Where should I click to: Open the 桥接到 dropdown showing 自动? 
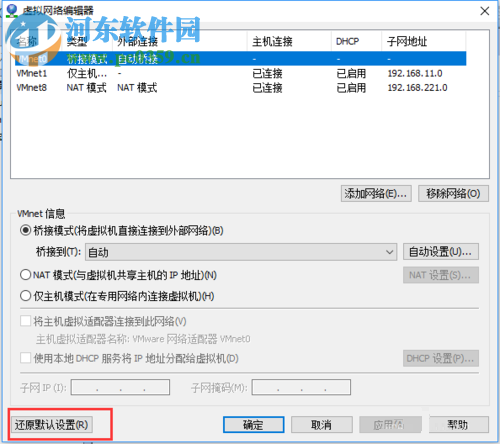click(241, 252)
